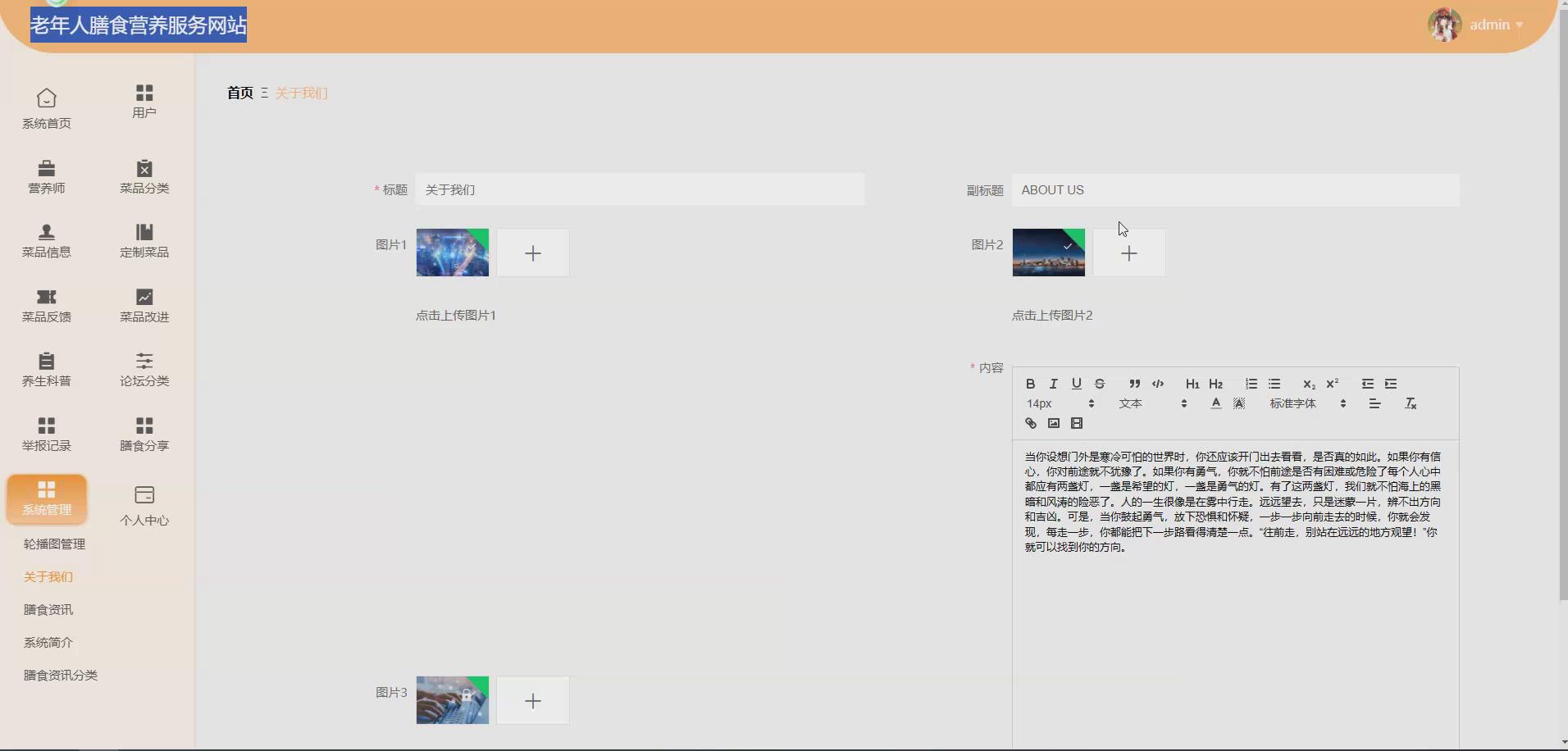
Task: Toggle underline formatting in the editor
Action: pyautogui.click(x=1077, y=384)
